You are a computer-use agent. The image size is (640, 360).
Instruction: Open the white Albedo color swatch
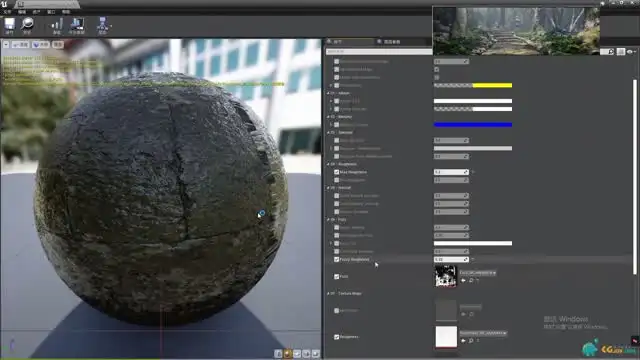click(x=473, y=101)
